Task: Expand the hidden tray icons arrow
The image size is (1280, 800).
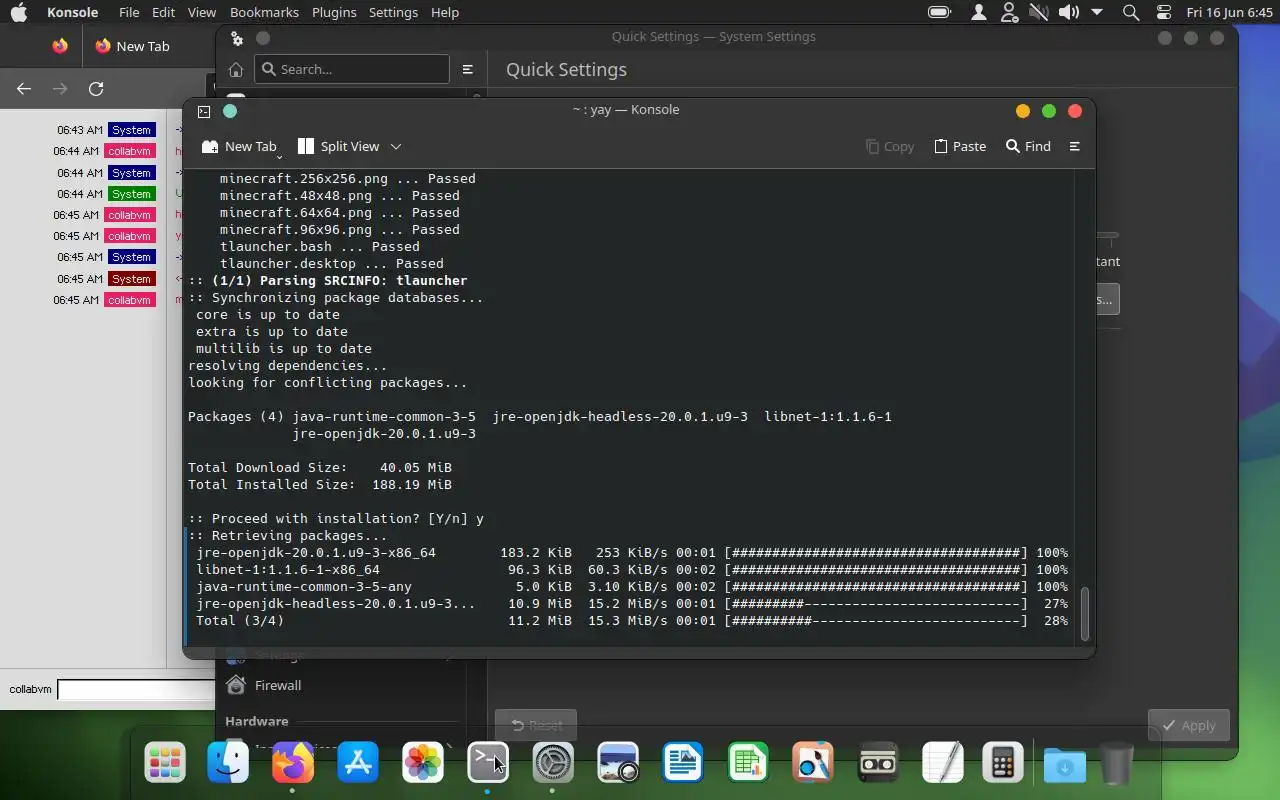Action: 1097,12
